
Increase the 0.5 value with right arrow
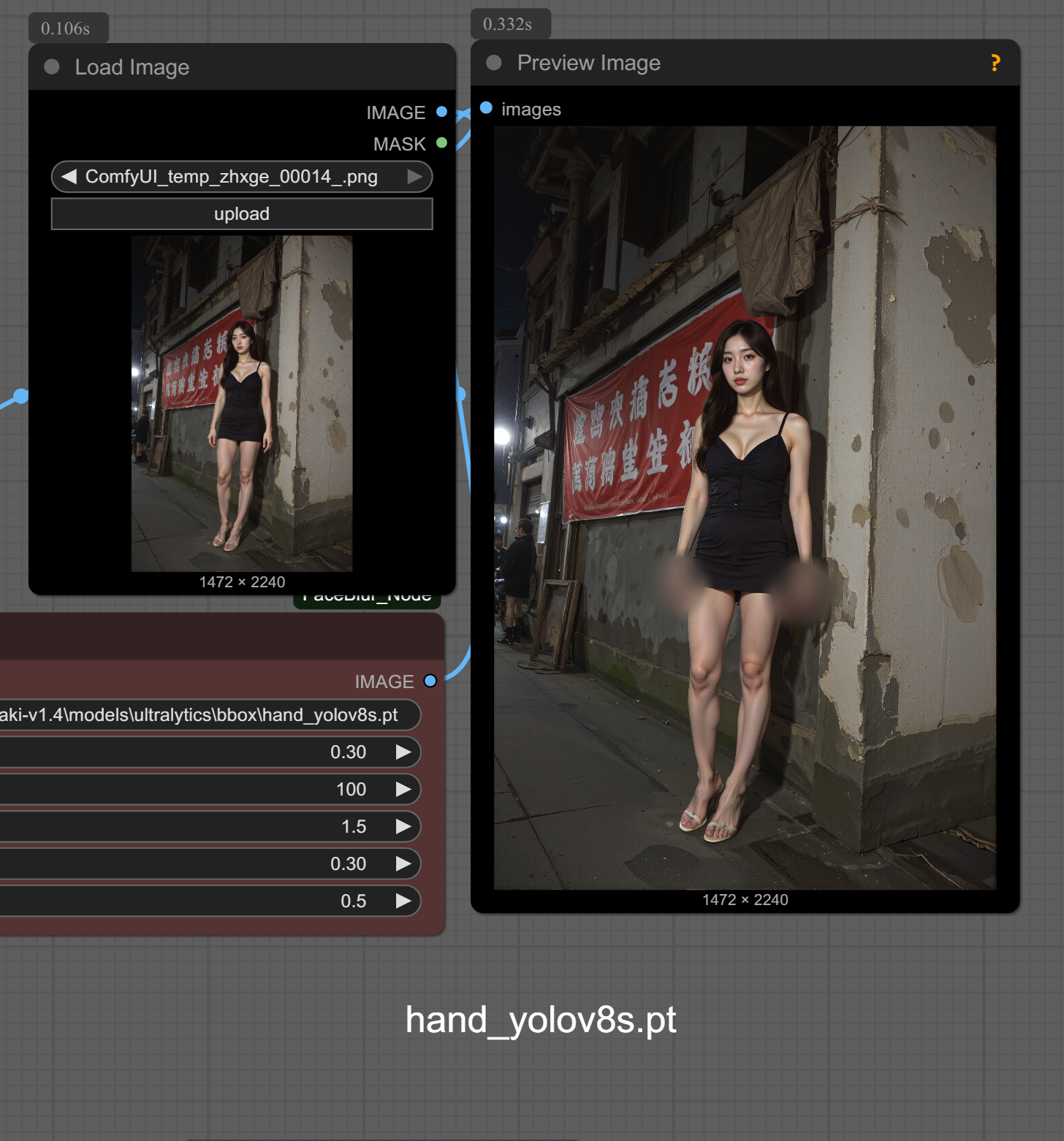403,901
